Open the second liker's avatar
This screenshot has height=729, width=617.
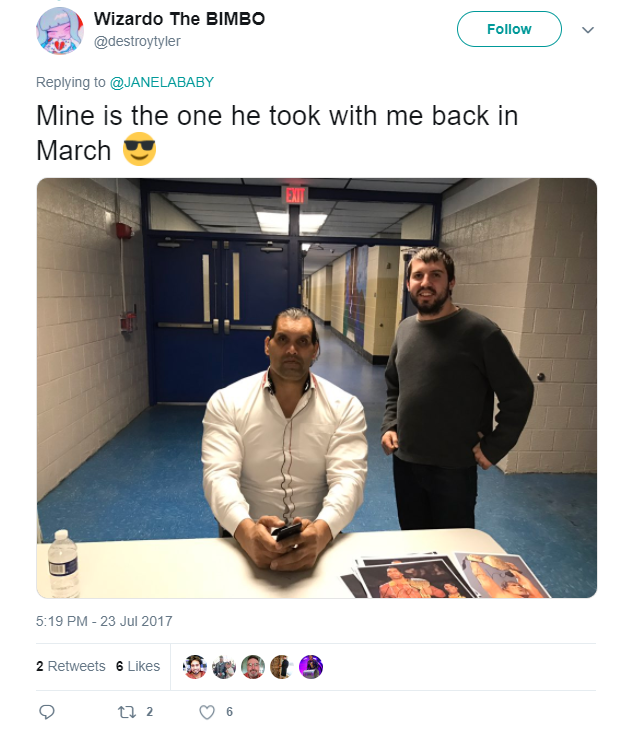(224, 667)
